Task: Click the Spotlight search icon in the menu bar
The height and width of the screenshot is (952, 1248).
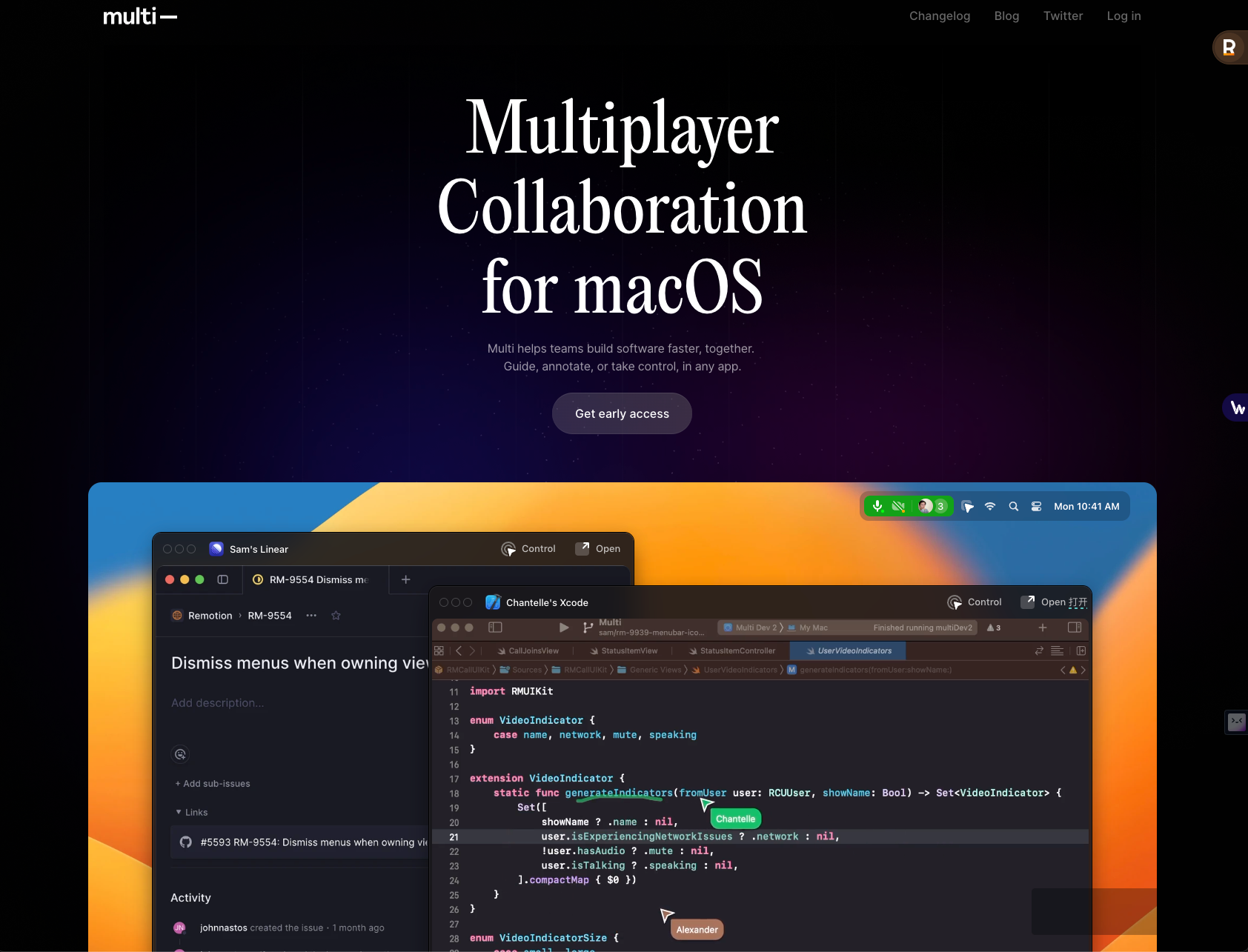Action: (x=1014, y=506)
